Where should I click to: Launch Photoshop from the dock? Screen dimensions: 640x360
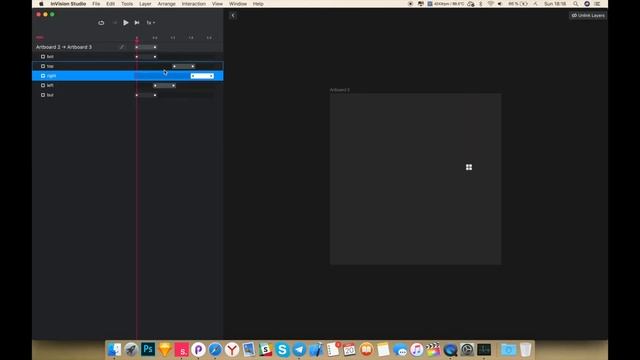(x=148, y=349)
